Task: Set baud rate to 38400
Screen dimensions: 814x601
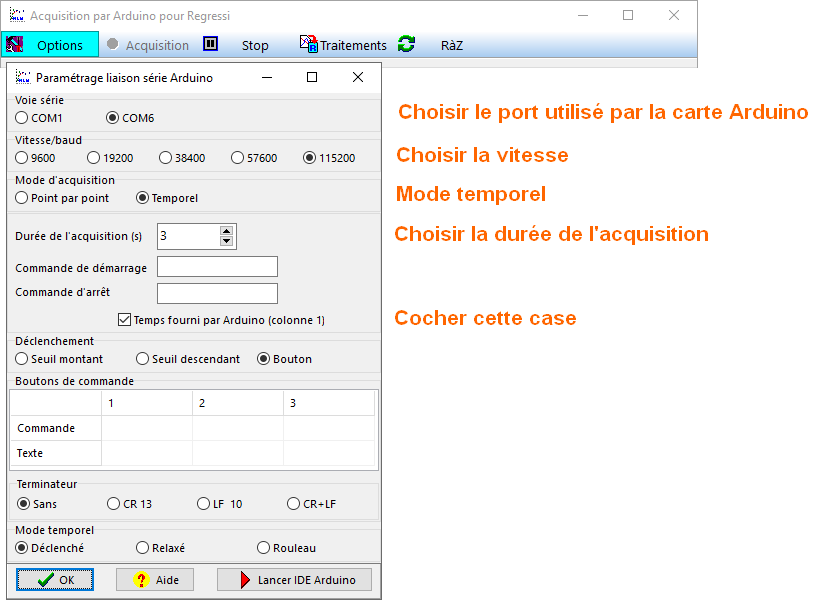Action: [182, 158]
